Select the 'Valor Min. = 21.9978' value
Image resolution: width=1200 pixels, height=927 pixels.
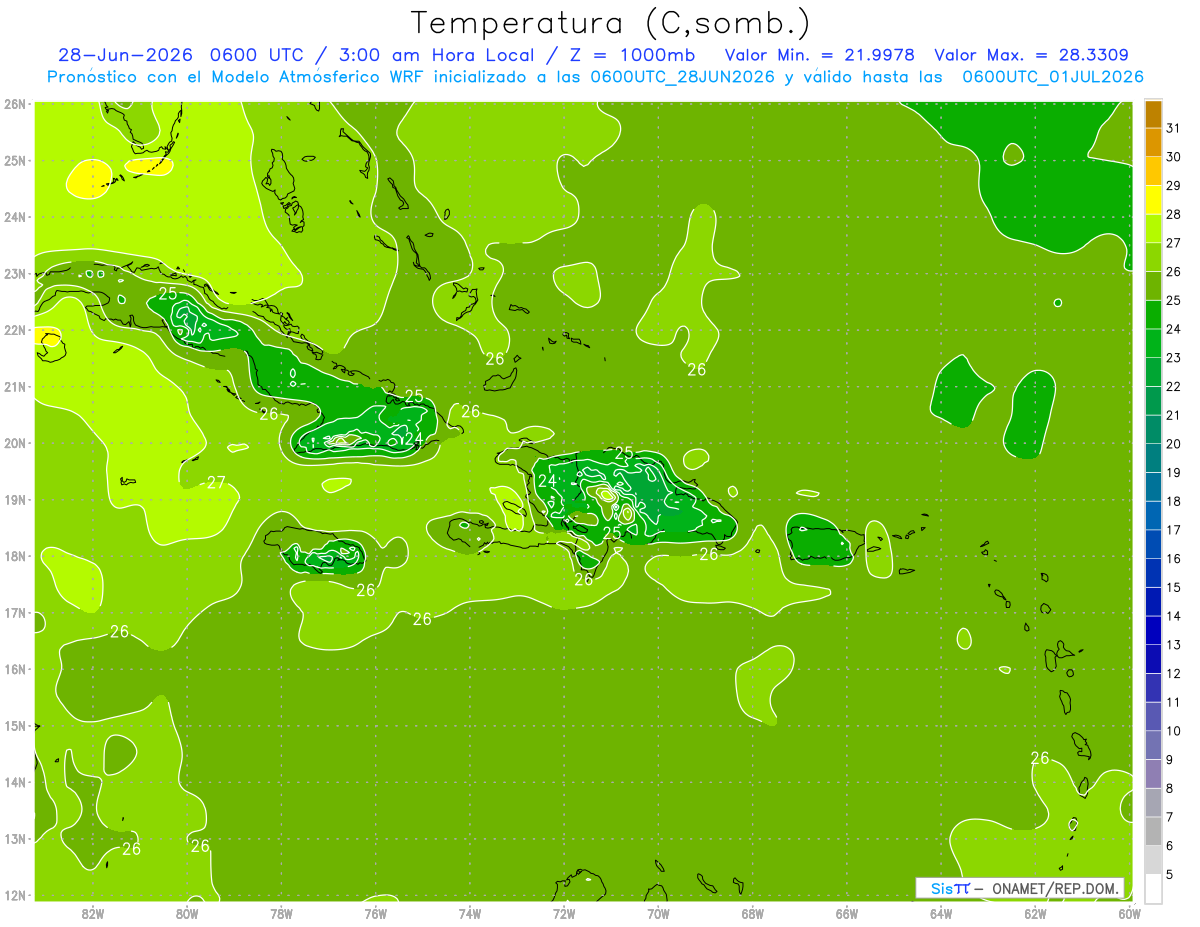click(818, 55)
